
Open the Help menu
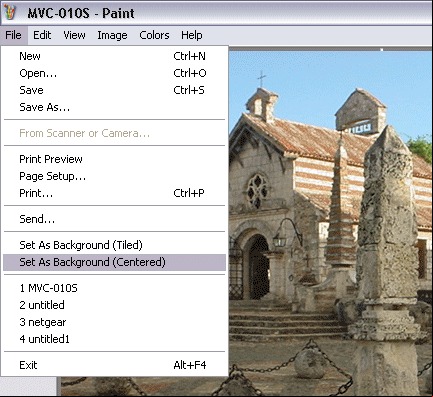pos(192,35)
